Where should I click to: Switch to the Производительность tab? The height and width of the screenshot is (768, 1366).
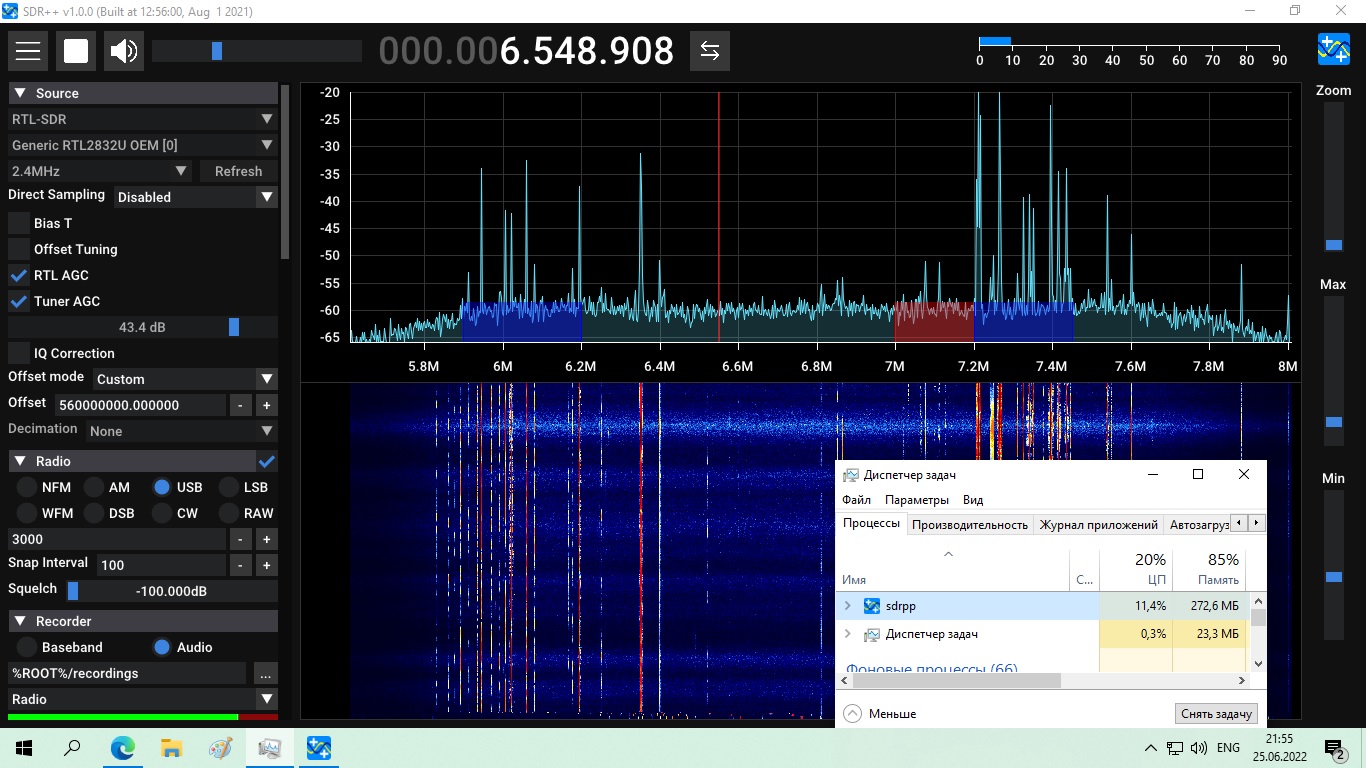969,524
